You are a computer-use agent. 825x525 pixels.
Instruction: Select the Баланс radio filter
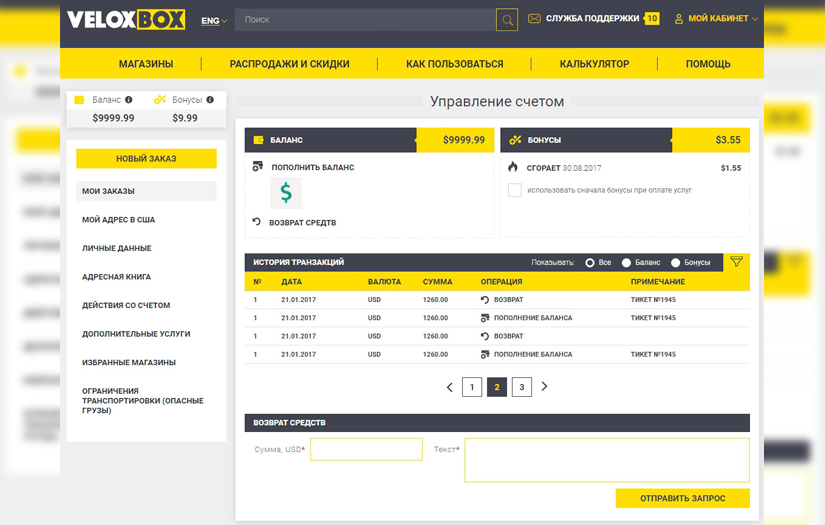626,262
